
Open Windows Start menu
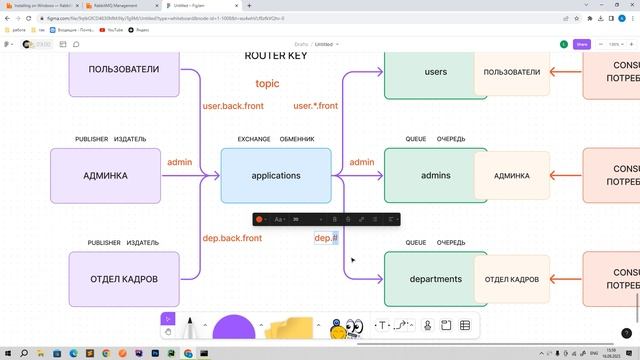tap(8, 353)
